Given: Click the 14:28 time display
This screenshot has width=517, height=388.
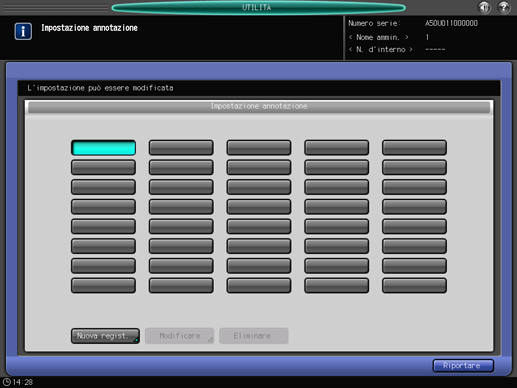Looking at the screenshot, I should (23, 382).
